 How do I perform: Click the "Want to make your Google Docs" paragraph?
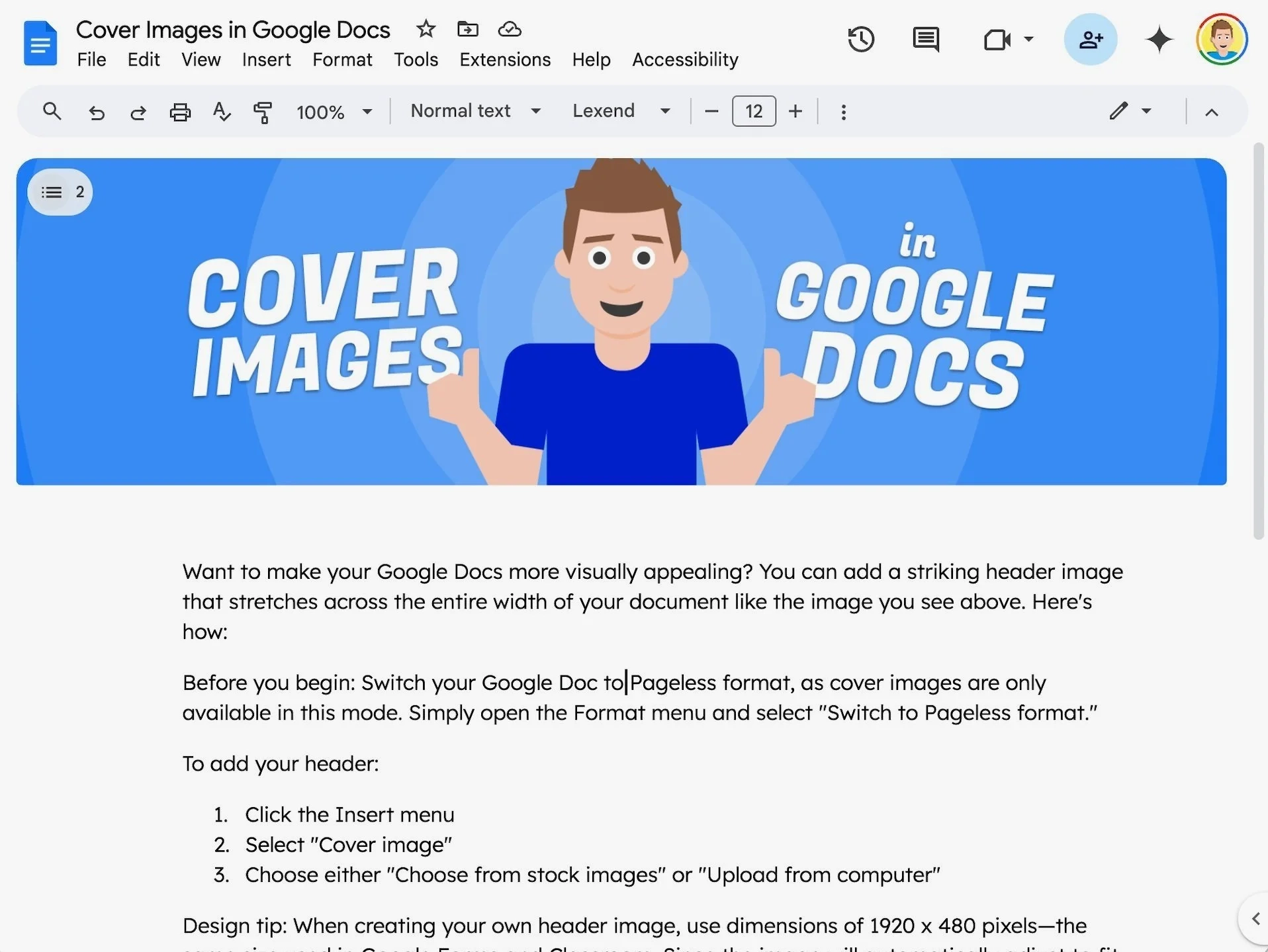click(x=653, y=601)
